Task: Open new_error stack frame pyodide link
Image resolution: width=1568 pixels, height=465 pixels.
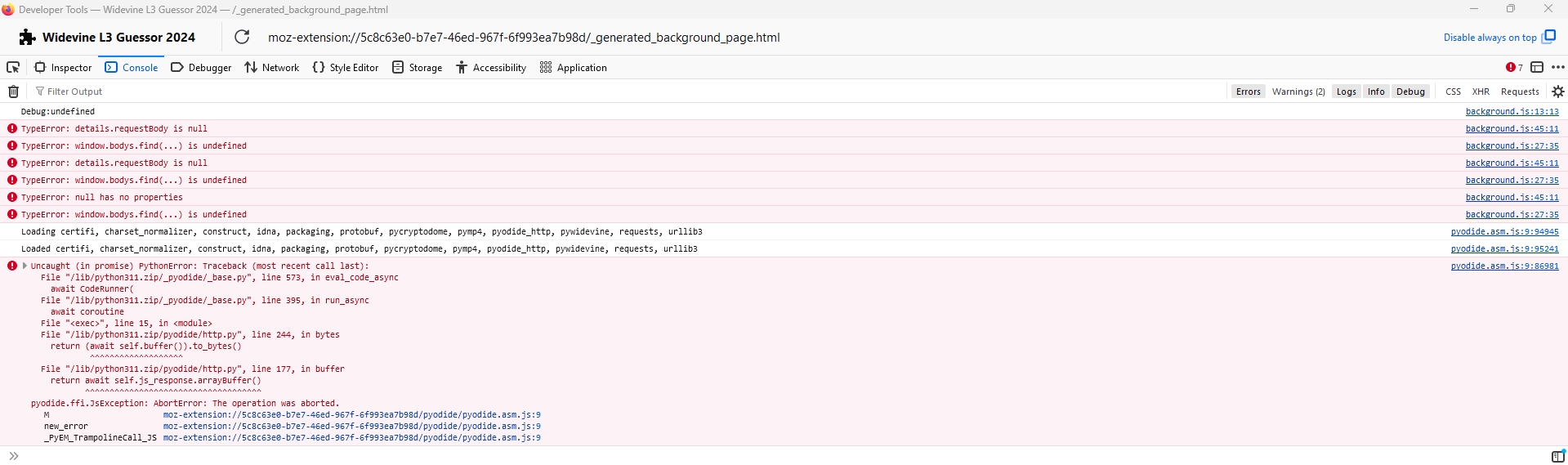Action: point(351,426)
